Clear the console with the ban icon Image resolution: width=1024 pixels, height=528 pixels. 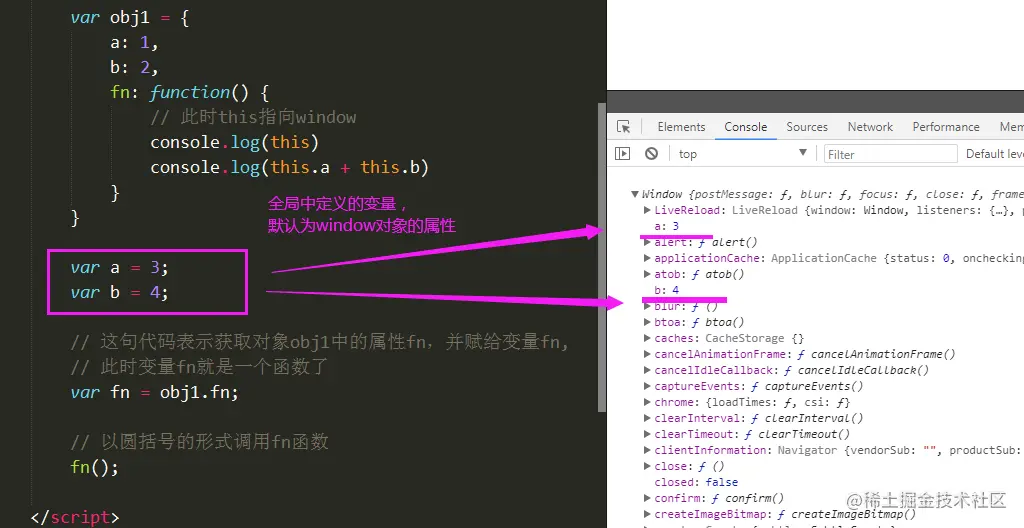pos(651,154)
